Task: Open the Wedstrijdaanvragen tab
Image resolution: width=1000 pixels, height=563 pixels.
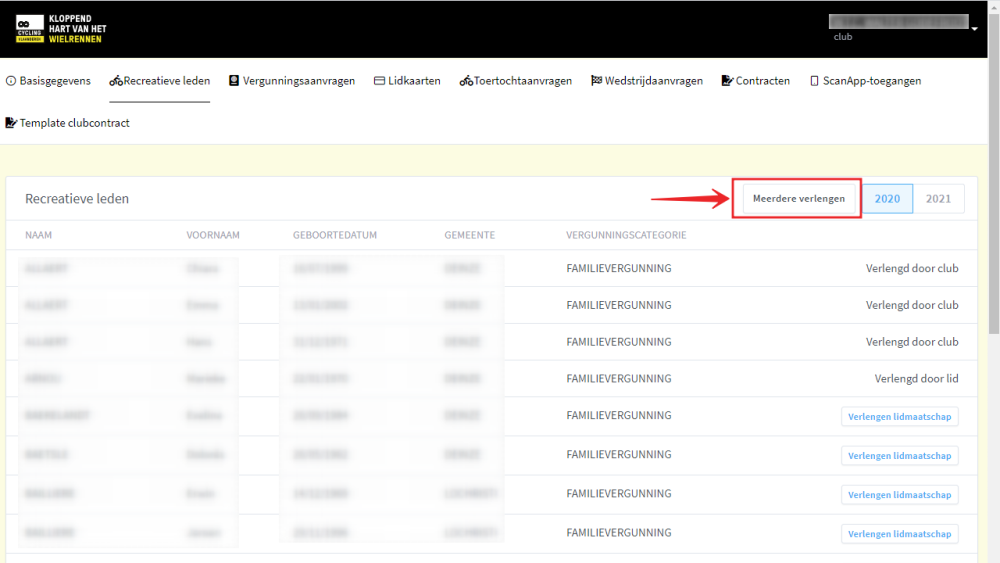Action: pyautogui.click(x=647, y=81)
